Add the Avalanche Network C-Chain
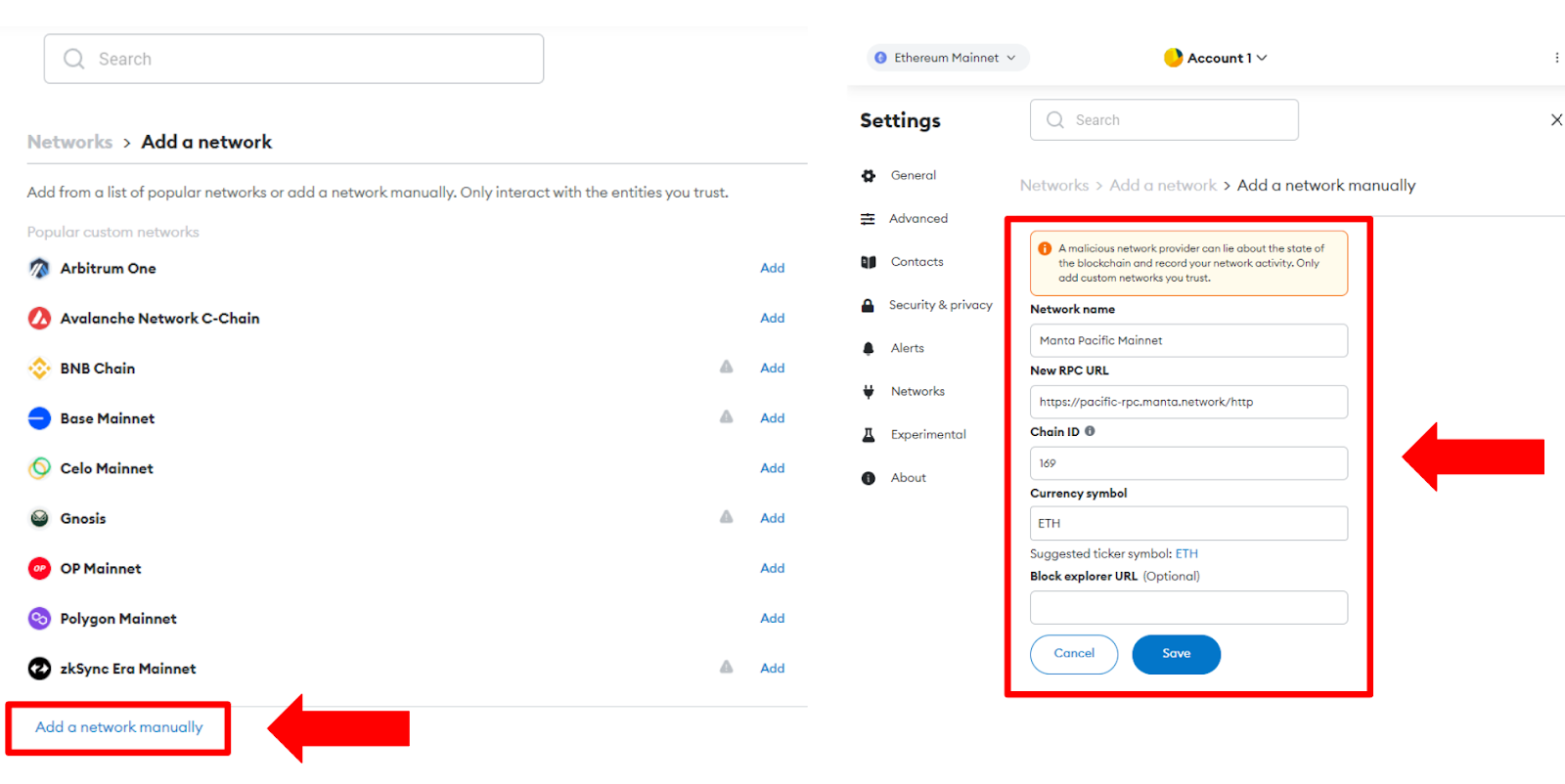1565x784 pixels. click(773, 318)
